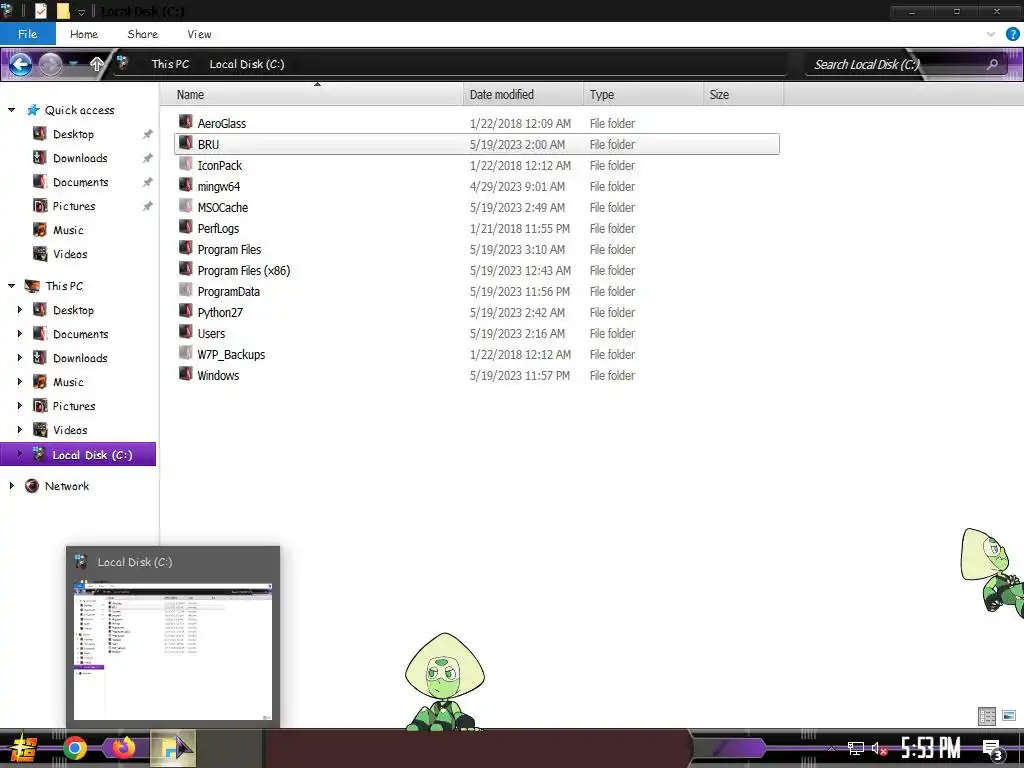Select the IconPack folder icon

click(x=186, y=164)
